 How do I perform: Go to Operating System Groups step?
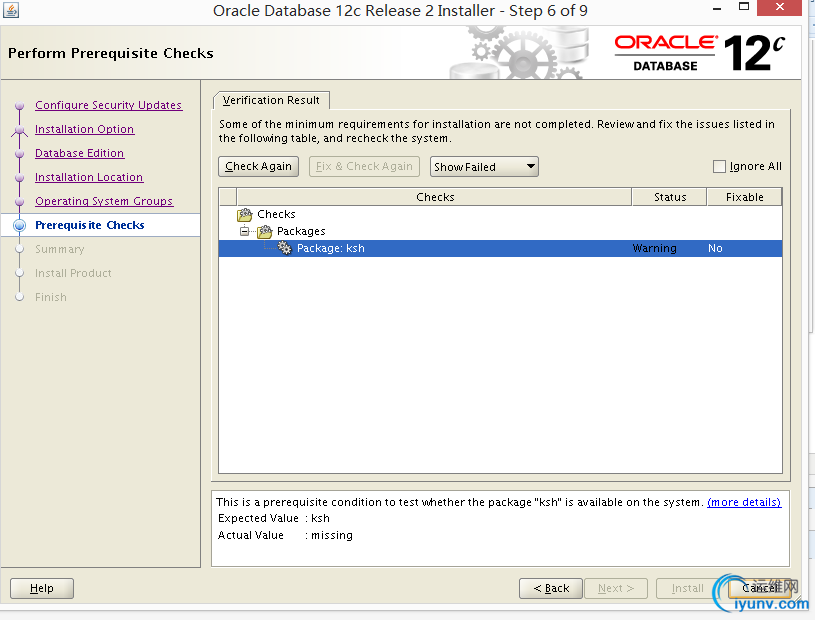click(x=104, y=201)
